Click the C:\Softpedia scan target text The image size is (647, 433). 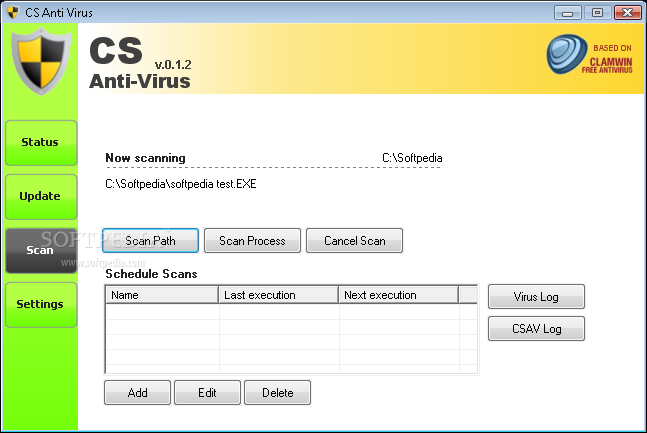412,158
